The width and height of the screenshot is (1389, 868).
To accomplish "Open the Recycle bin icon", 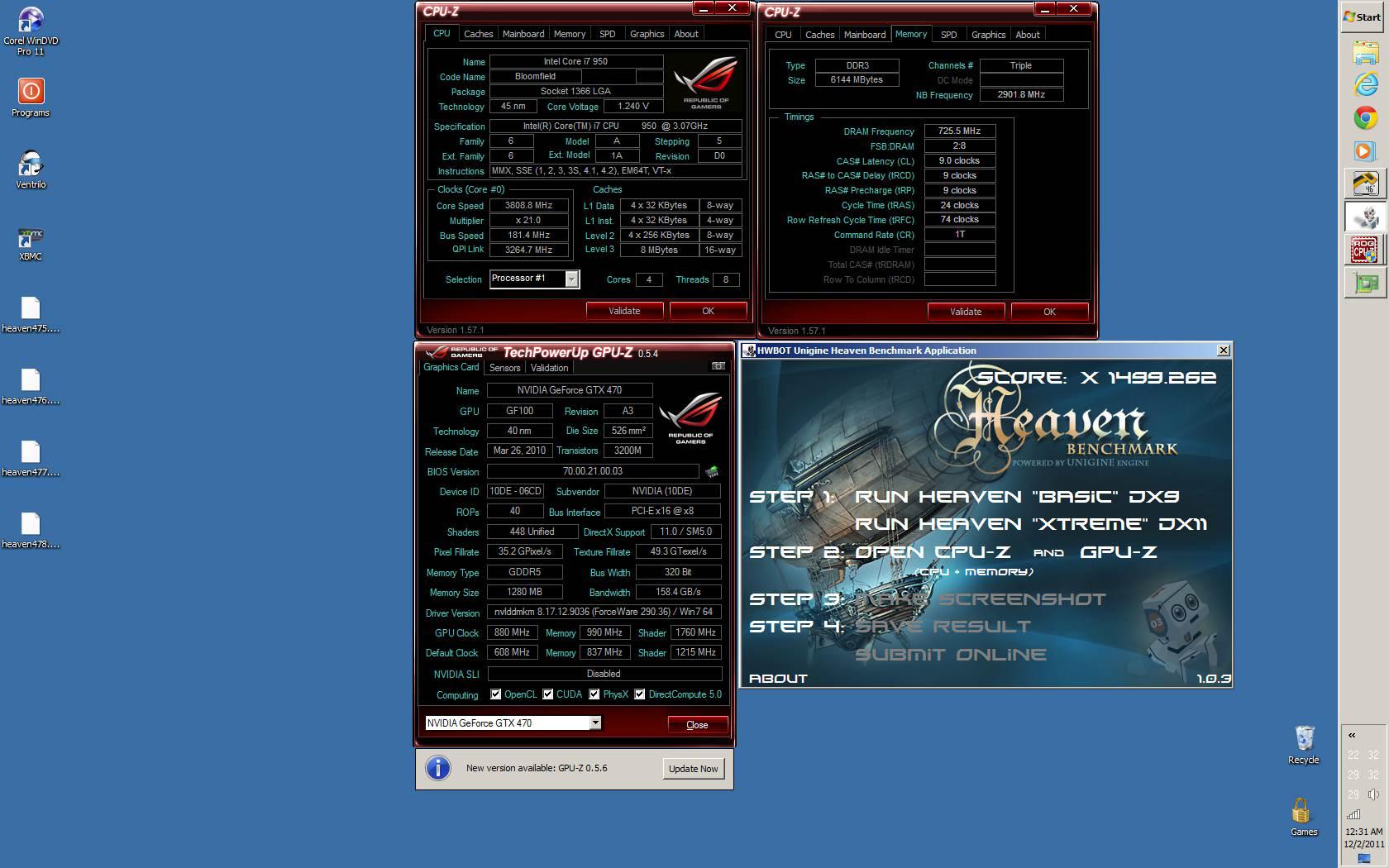I will tap(1304, 744).
